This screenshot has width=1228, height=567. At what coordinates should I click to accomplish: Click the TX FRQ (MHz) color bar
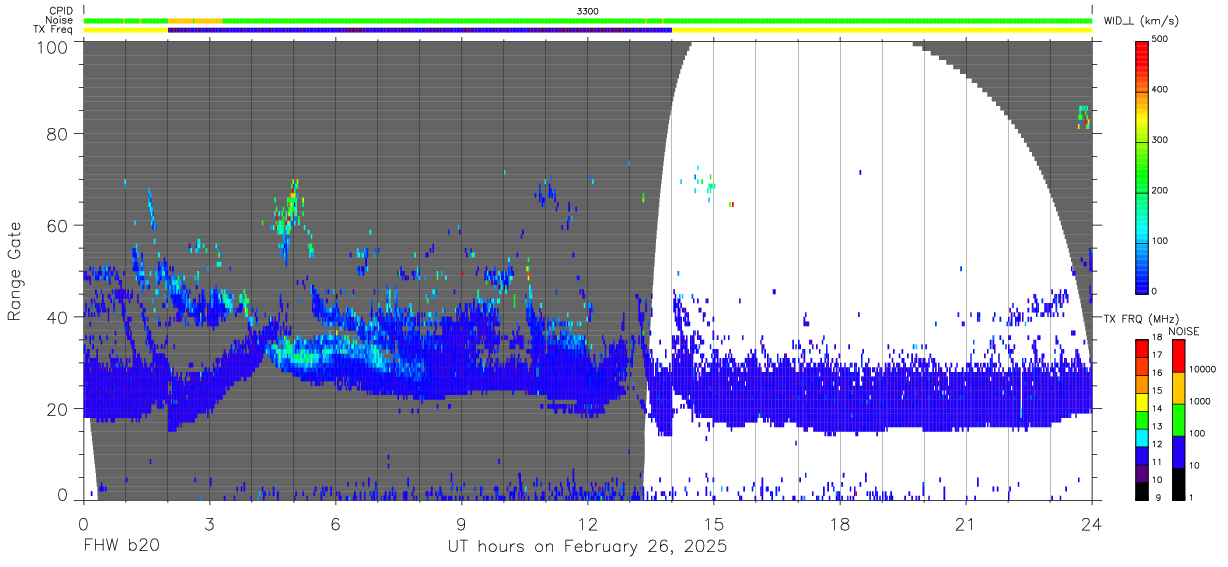(x=1144, y=418)
